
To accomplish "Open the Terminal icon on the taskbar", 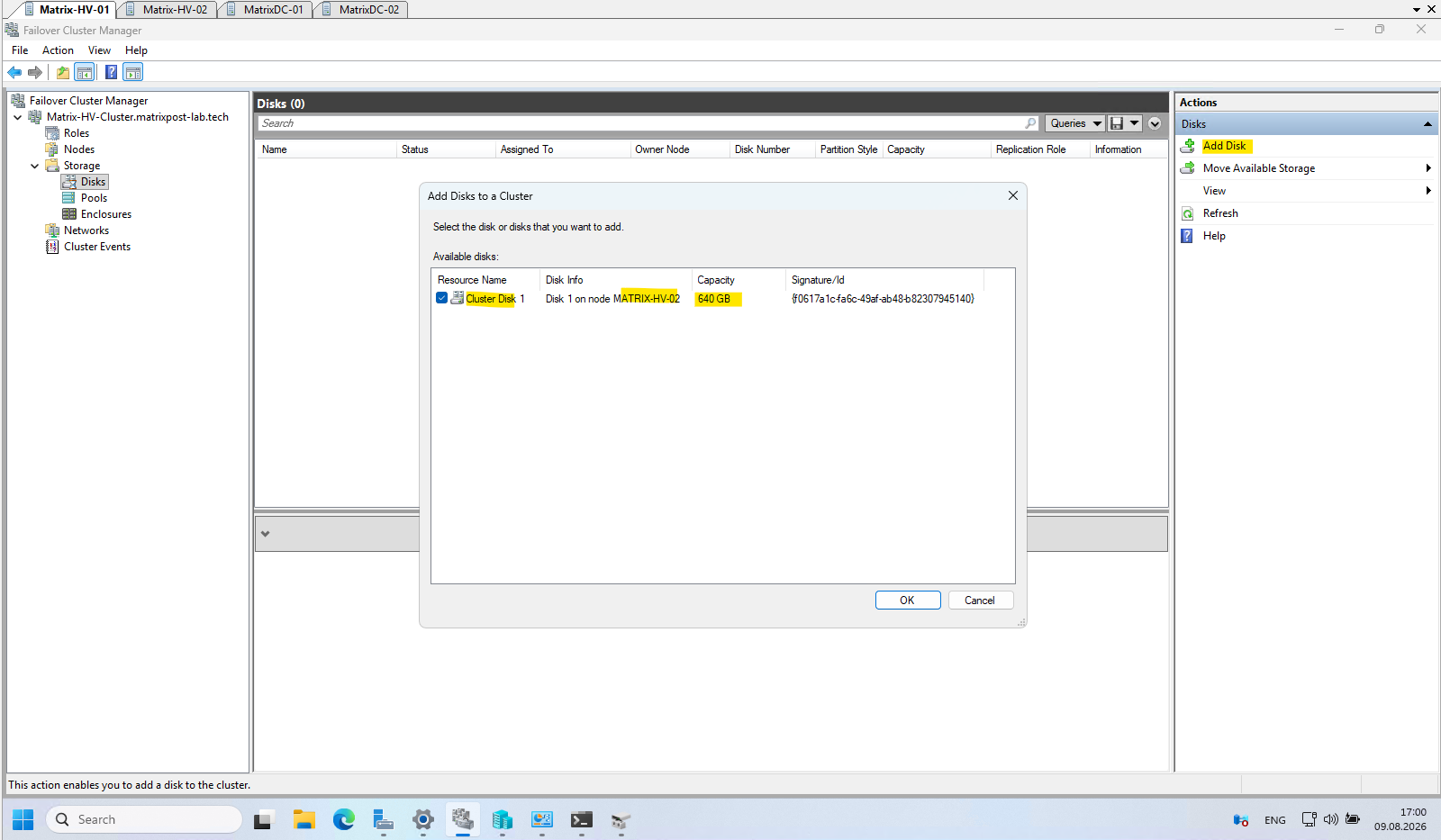I will pos(581,819).
